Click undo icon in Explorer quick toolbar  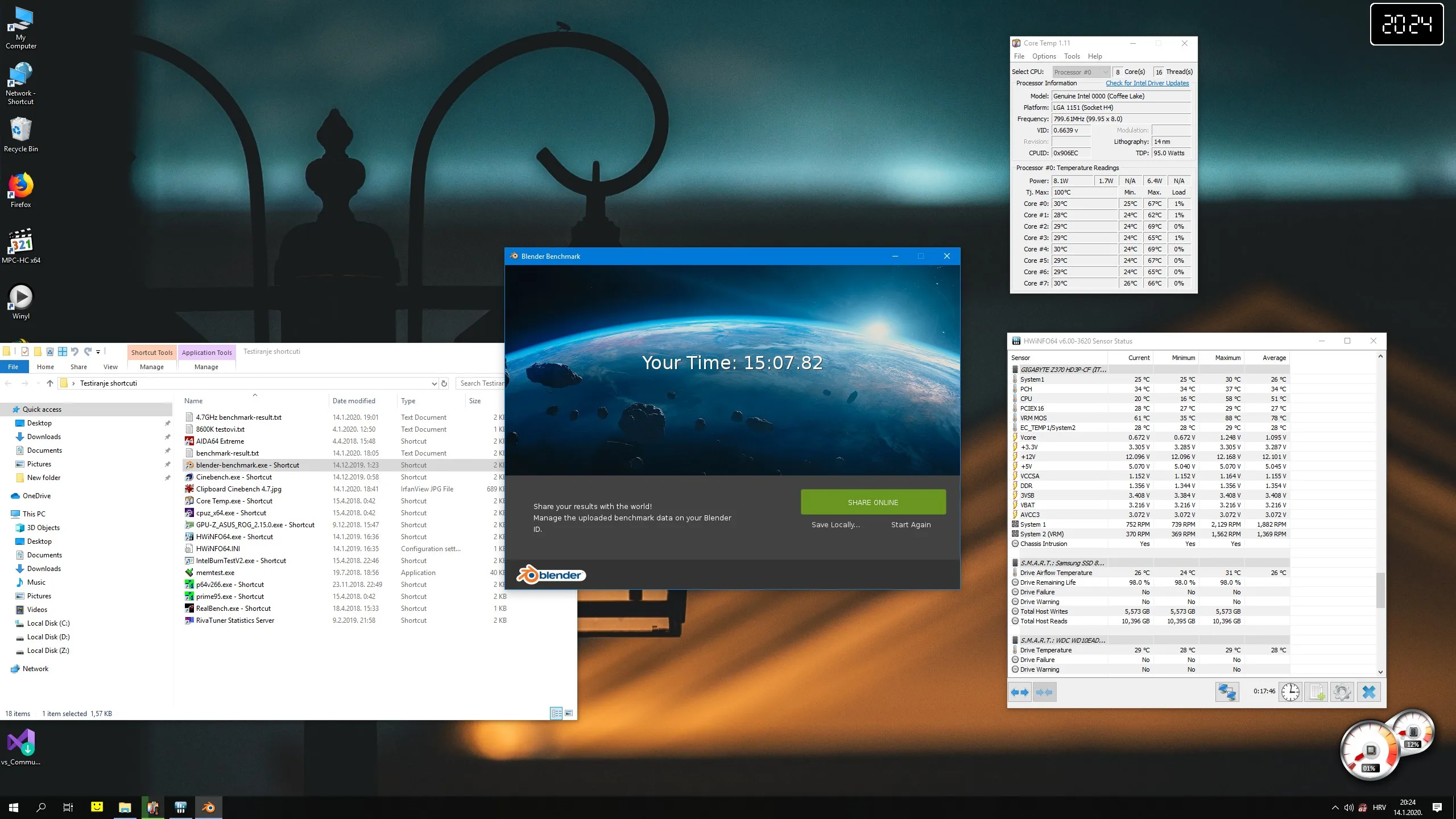75,351
